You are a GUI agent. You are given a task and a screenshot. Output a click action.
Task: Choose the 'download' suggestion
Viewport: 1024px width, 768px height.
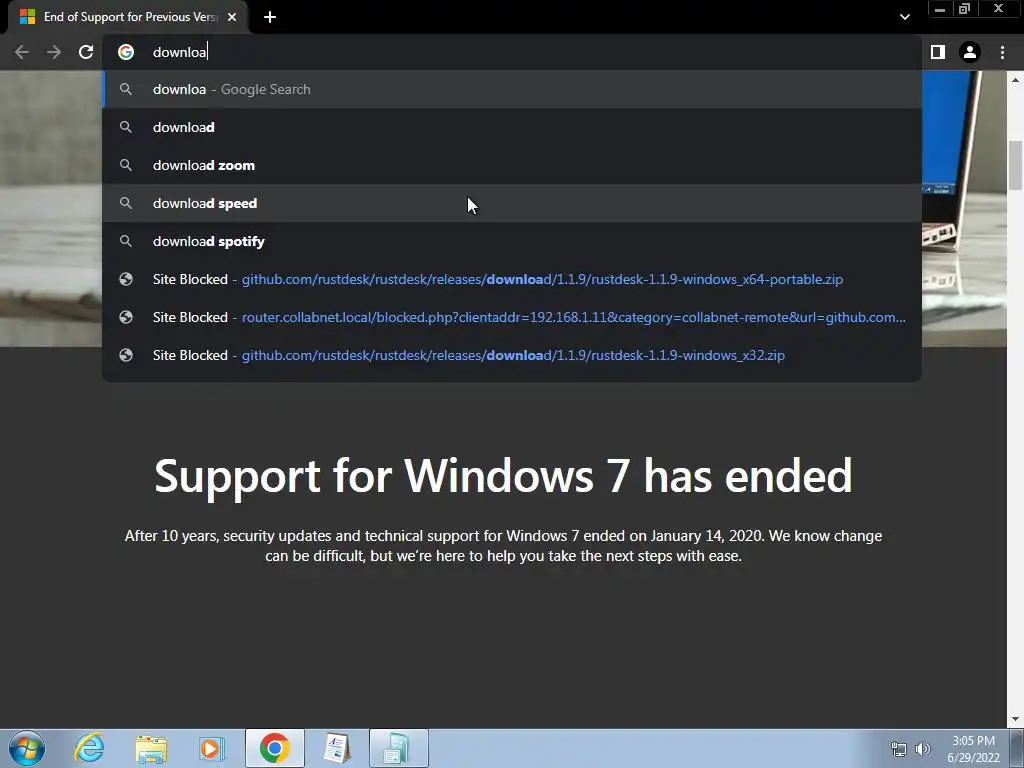point(512,127)
